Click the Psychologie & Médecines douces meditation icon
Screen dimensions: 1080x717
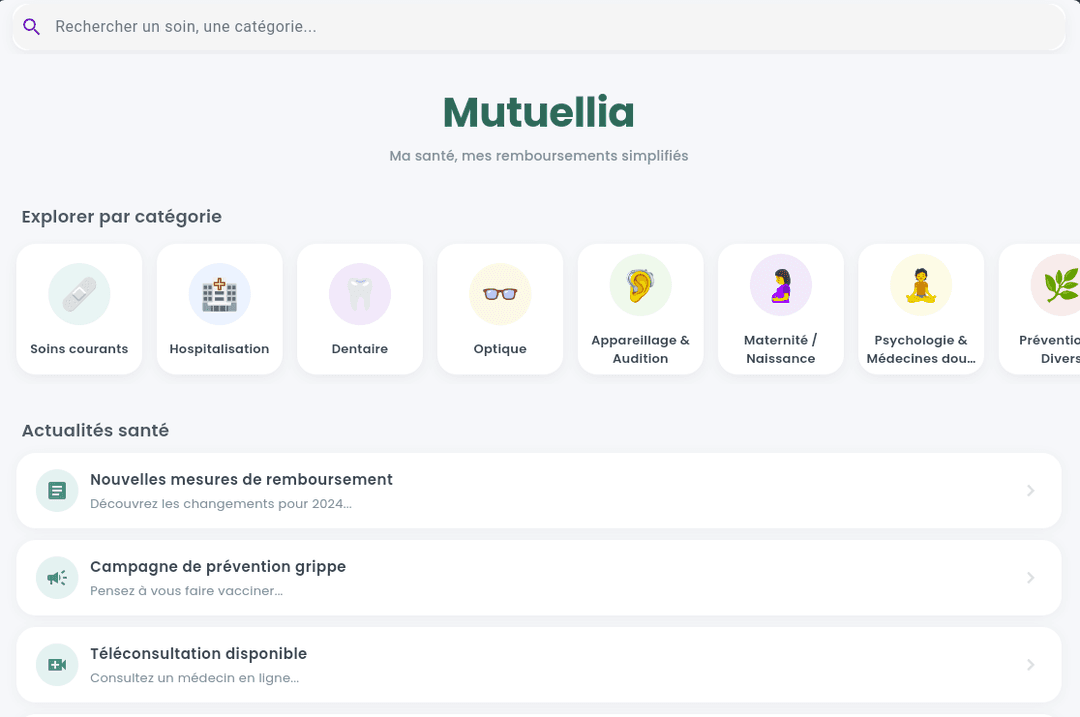(920, 284)
